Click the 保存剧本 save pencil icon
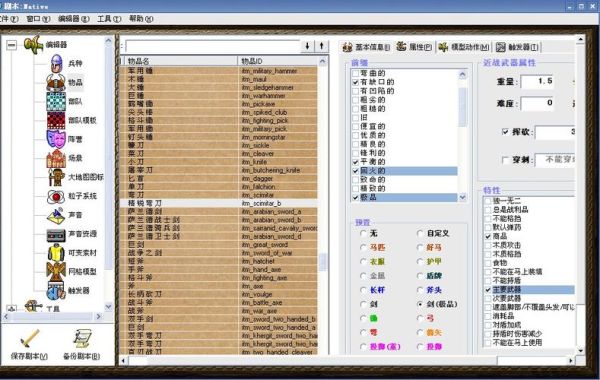This screenshot has width=600, height=380. pyautogui.click(x=29, y=339)
